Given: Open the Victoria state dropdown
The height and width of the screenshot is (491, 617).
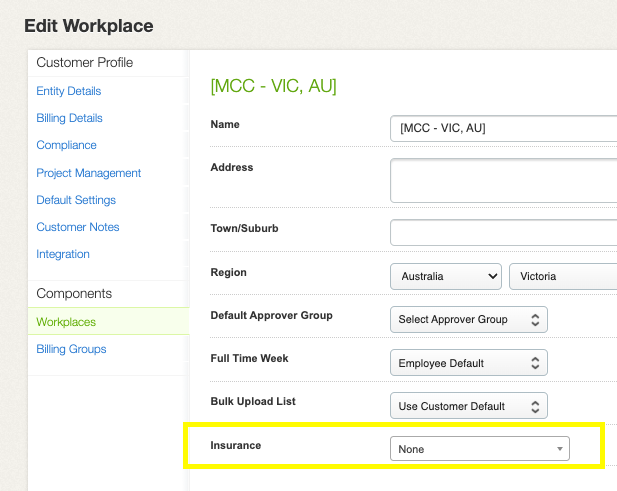Looking at the screenshot, I should [x=563, y=277].
